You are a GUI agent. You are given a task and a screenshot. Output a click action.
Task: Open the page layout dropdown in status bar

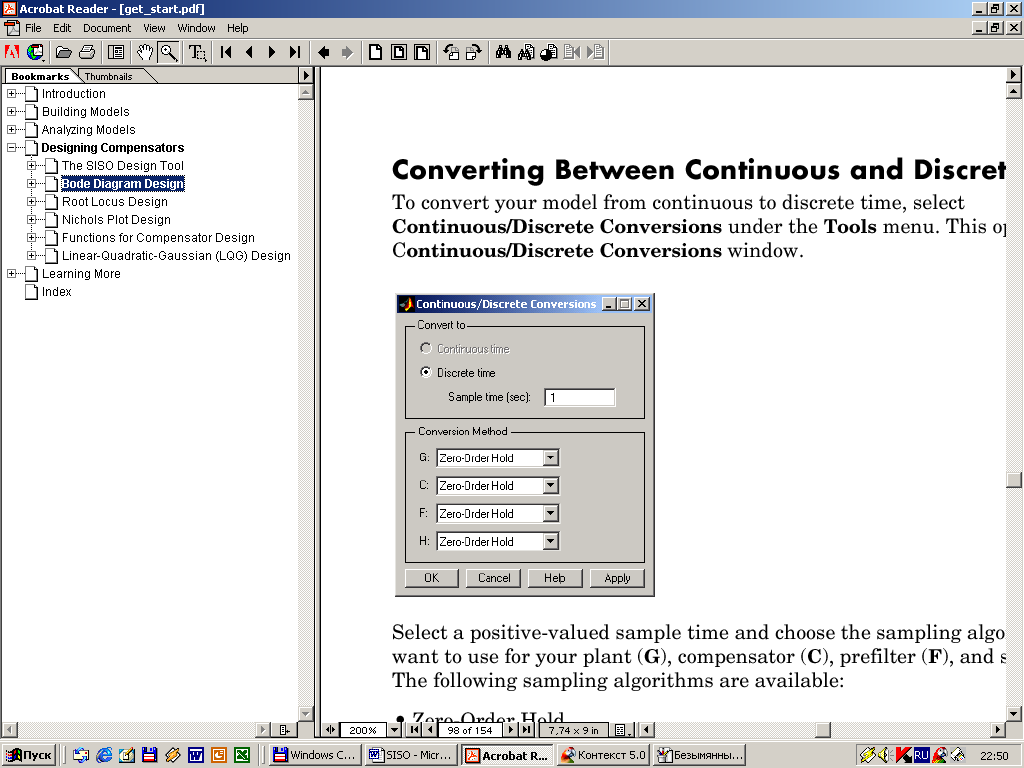[x=622, y=729]
